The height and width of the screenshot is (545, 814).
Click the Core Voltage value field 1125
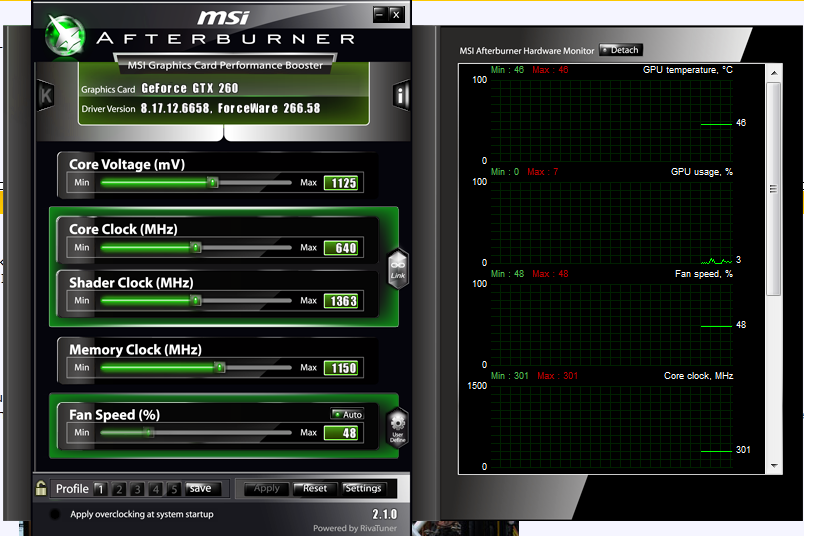342,183
